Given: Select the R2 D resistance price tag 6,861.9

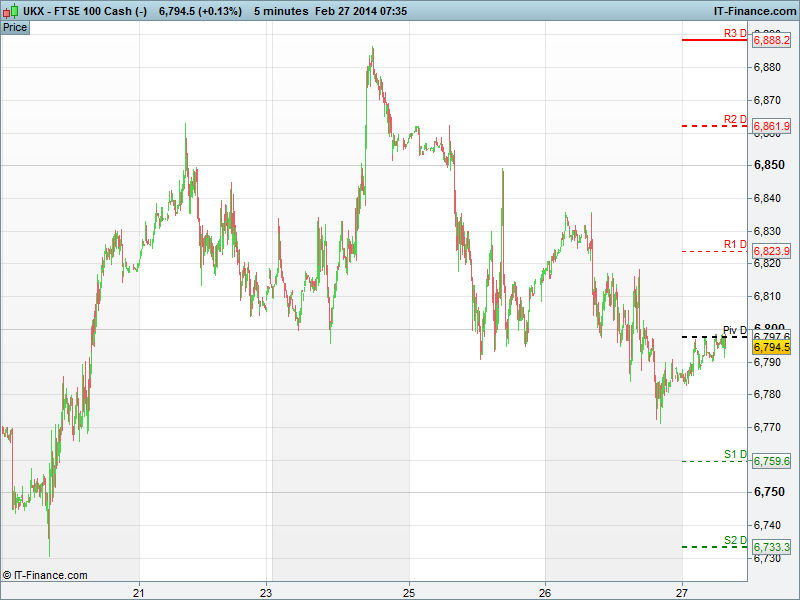Looking at the screenshot, I should [x=771, y=127].
